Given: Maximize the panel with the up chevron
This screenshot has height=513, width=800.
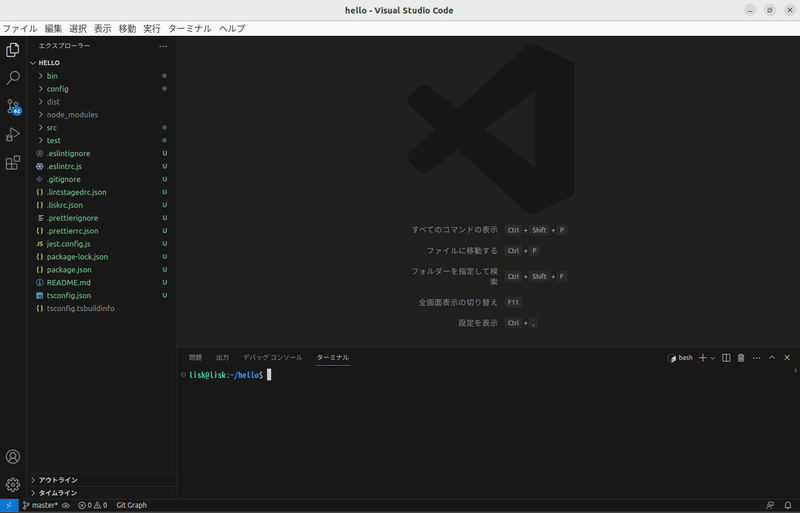Looking at the screenshot, I should [x=772, y=358].
